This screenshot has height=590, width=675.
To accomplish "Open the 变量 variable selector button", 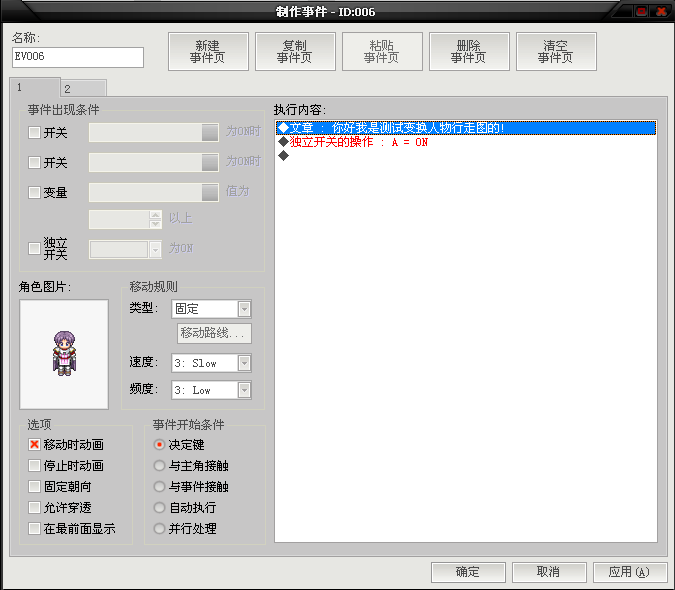I will [x=210, y=192].
